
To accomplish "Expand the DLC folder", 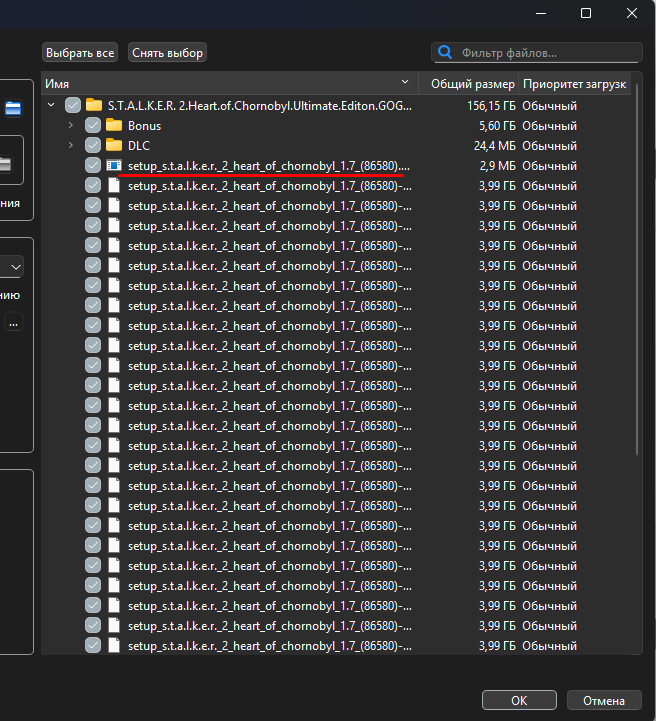I will click(x=70, y=145).
